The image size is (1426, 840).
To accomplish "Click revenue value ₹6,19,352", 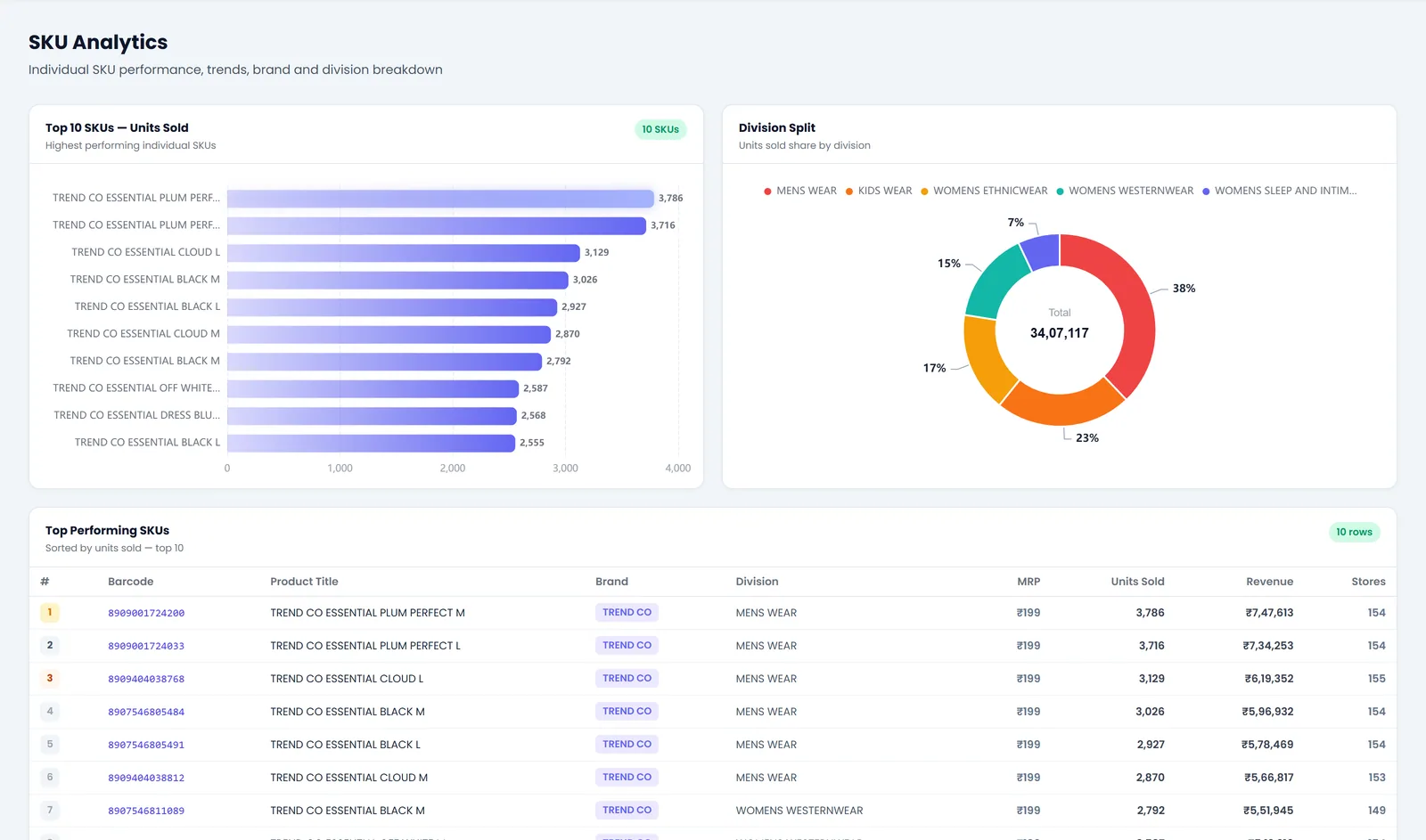I will click(1269, 679).
